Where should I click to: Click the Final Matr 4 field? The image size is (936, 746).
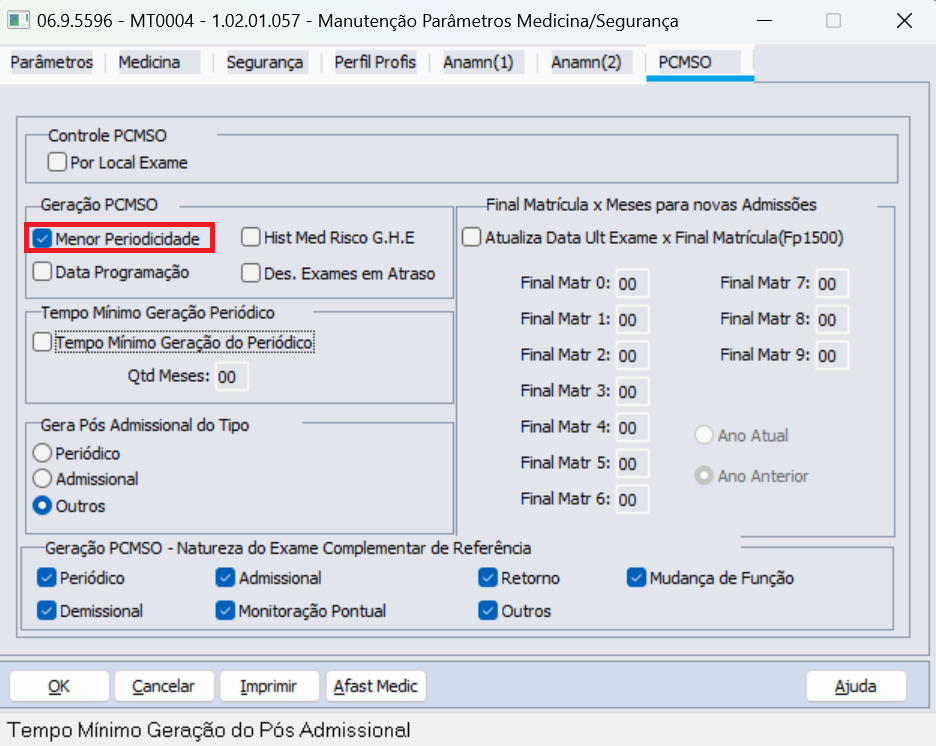click(632, 427)
